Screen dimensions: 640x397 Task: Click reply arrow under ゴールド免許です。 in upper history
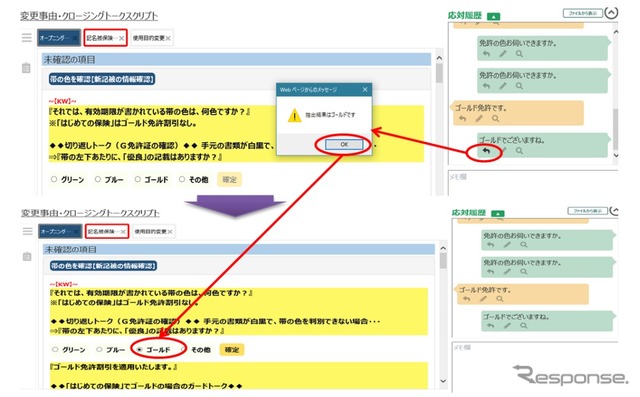point(462,118)
